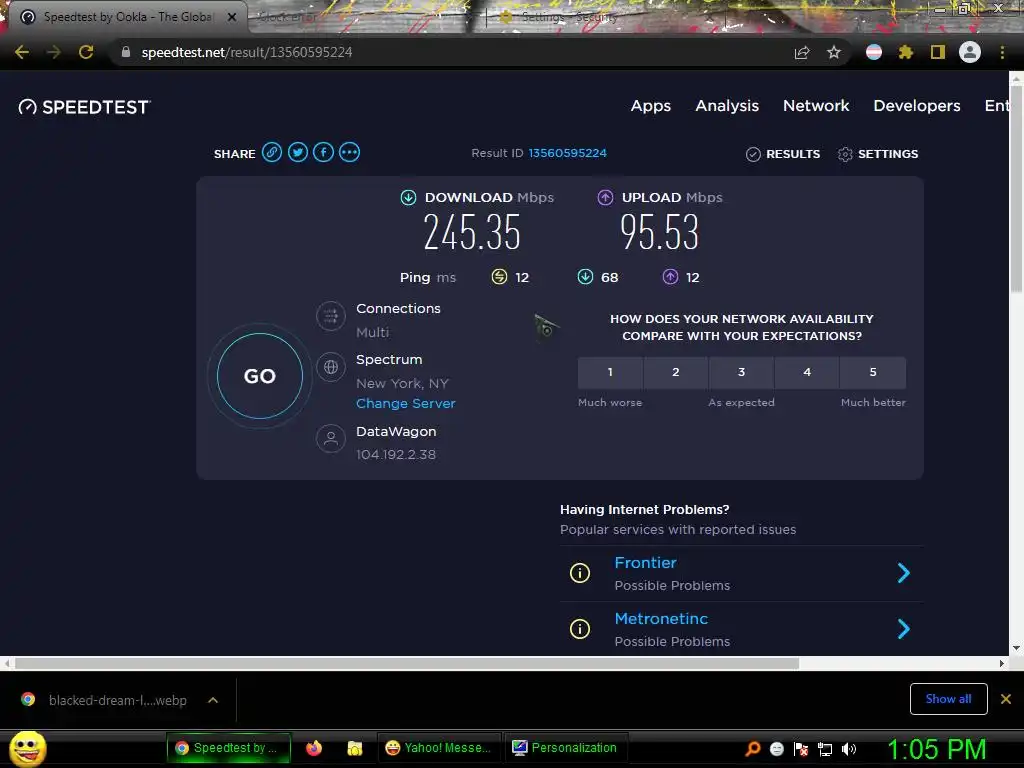Share result on Twitter

click(x=298, y=153)
